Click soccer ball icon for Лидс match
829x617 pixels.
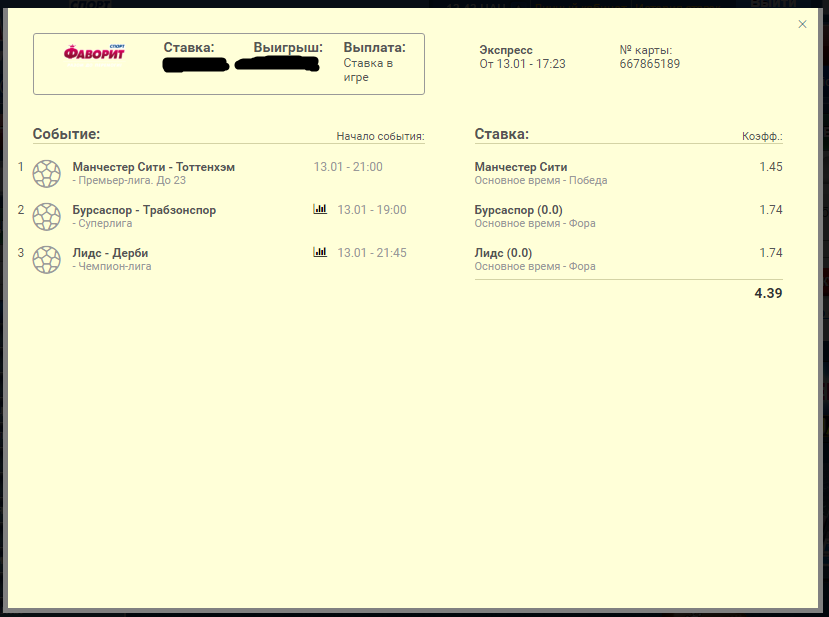point(47,260)
